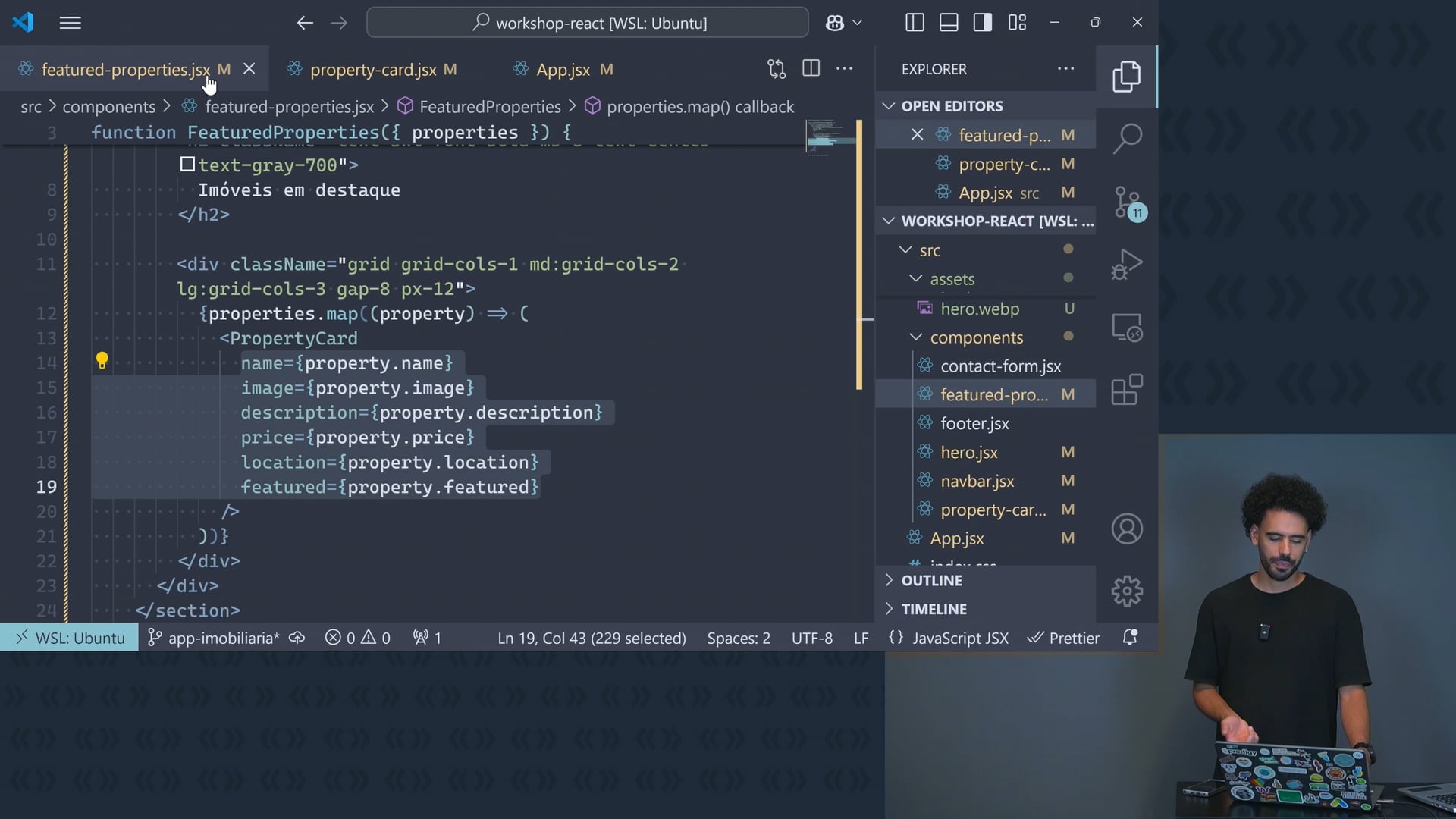
Task: Open the Extensions view icon
Action: point(1127,390)
